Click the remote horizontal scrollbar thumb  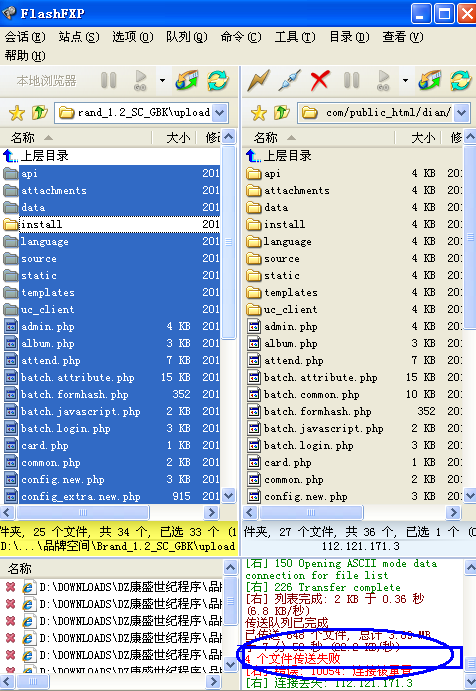tap(311, 513)
